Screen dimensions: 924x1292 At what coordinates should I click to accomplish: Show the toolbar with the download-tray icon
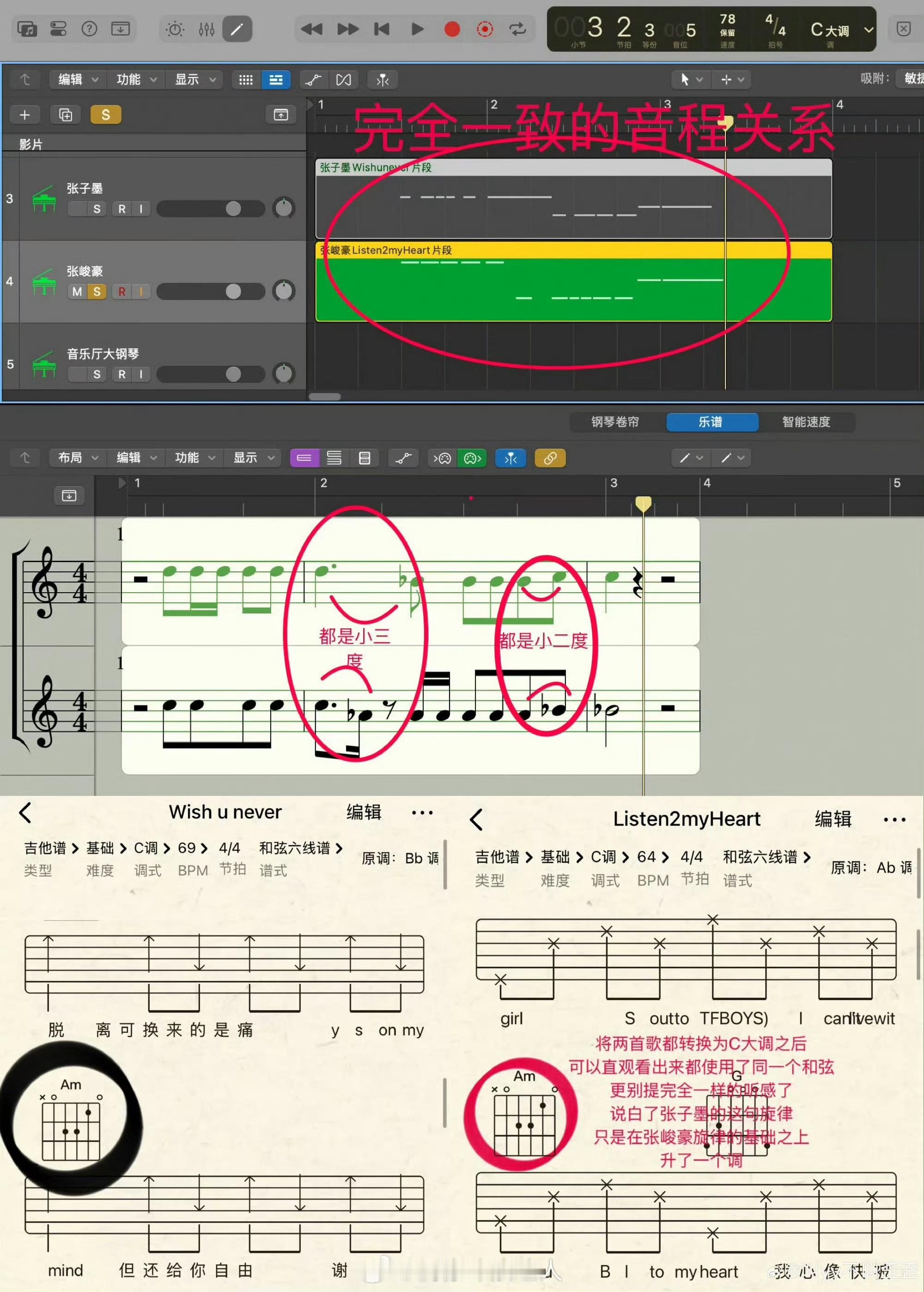pyautogui.click(x=120, y=29)
